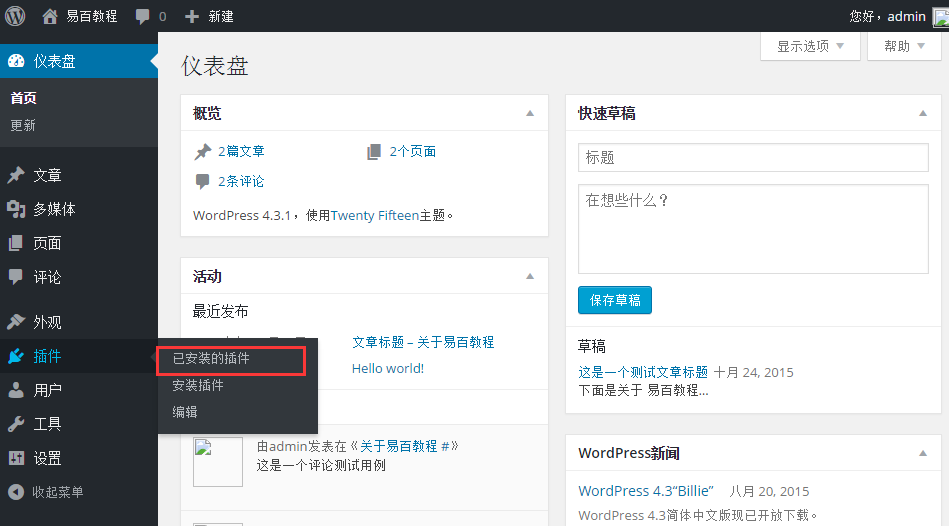Open the 外观 appearance menu
949x526 pixels.
pyautogui.click(x=47, y=322)
